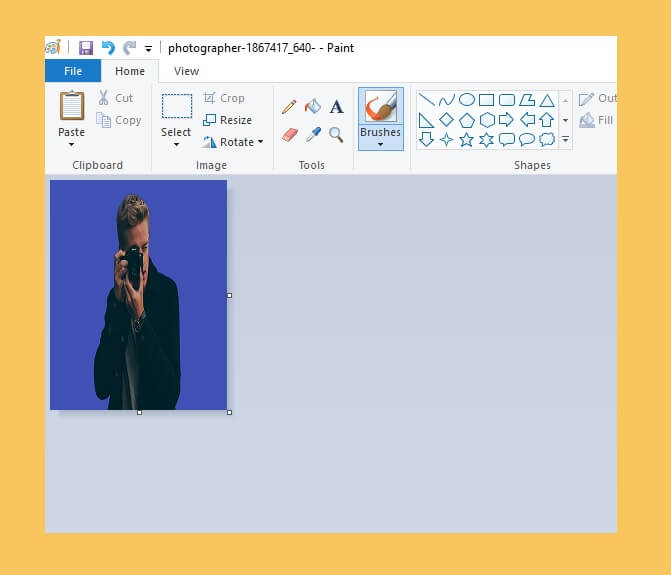
Task: Pick the Triangle shape
Action: [547, 101]
